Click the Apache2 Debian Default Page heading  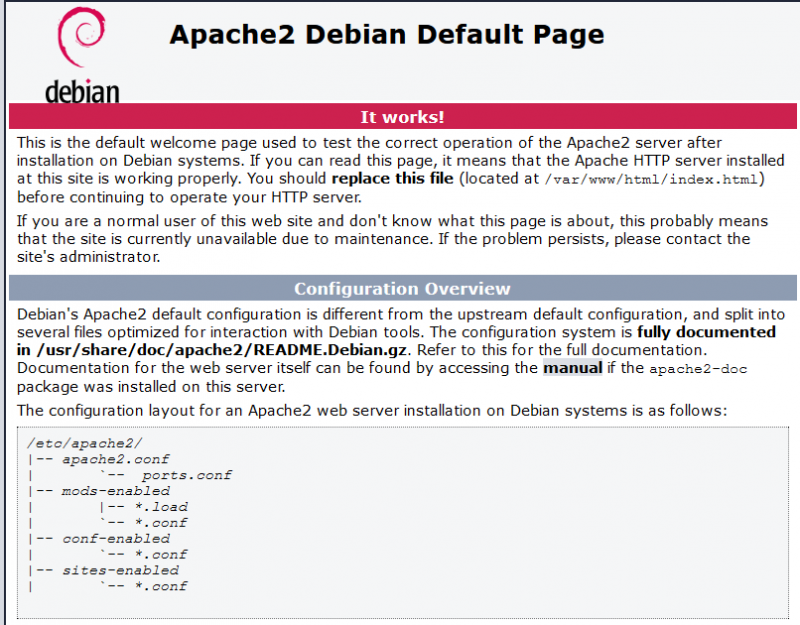point(387,35)
